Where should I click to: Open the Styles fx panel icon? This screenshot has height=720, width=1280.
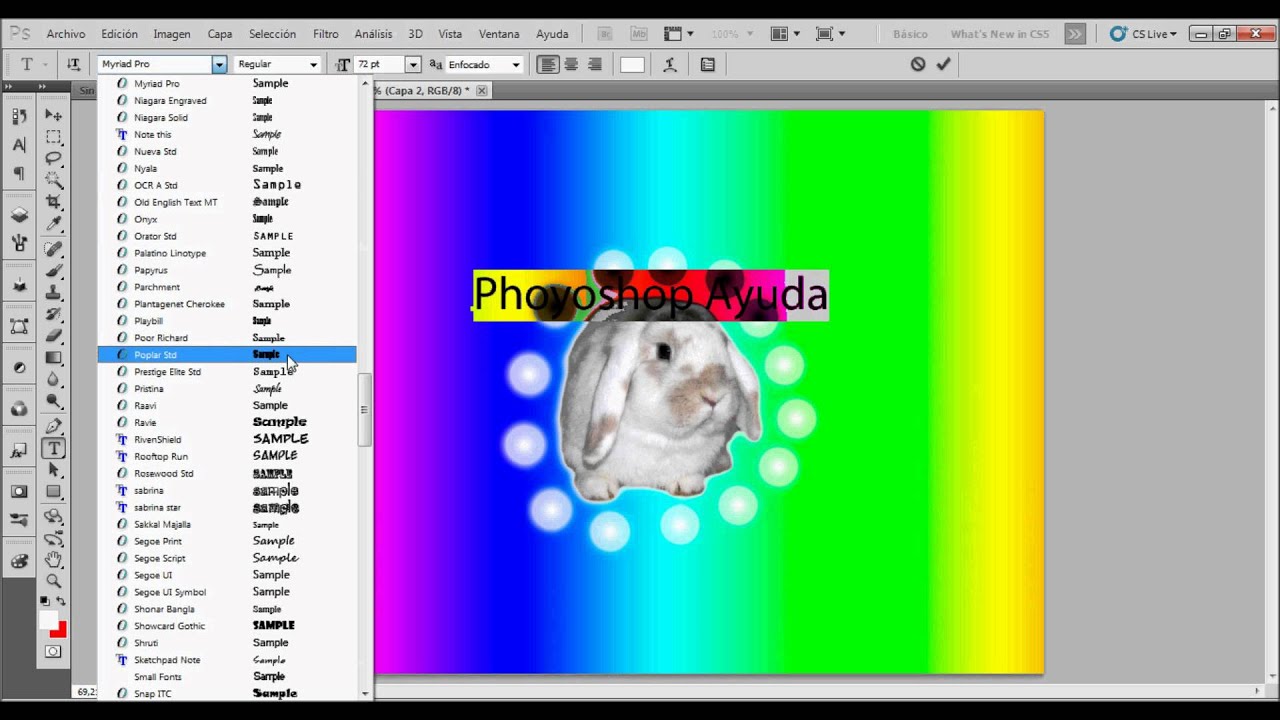19,452
